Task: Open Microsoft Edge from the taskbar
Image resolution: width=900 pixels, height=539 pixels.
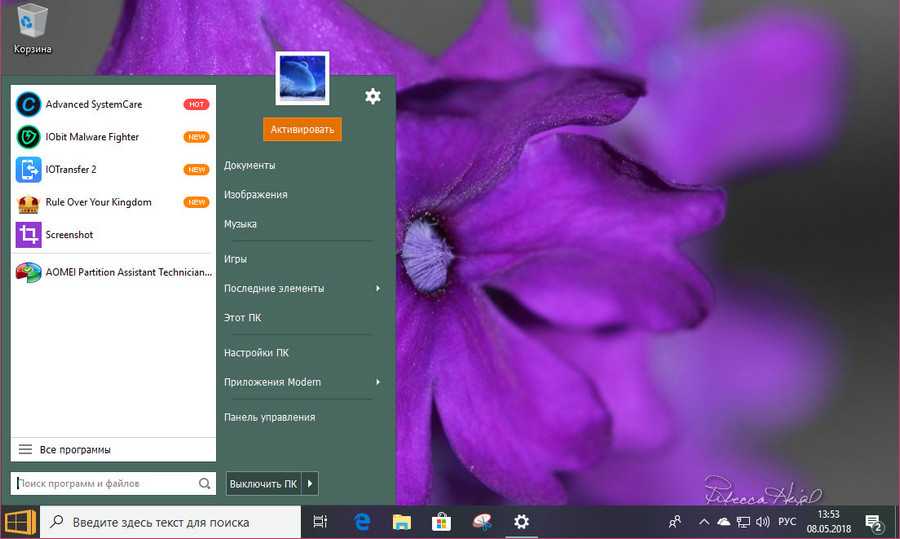Action: (363, 522)
